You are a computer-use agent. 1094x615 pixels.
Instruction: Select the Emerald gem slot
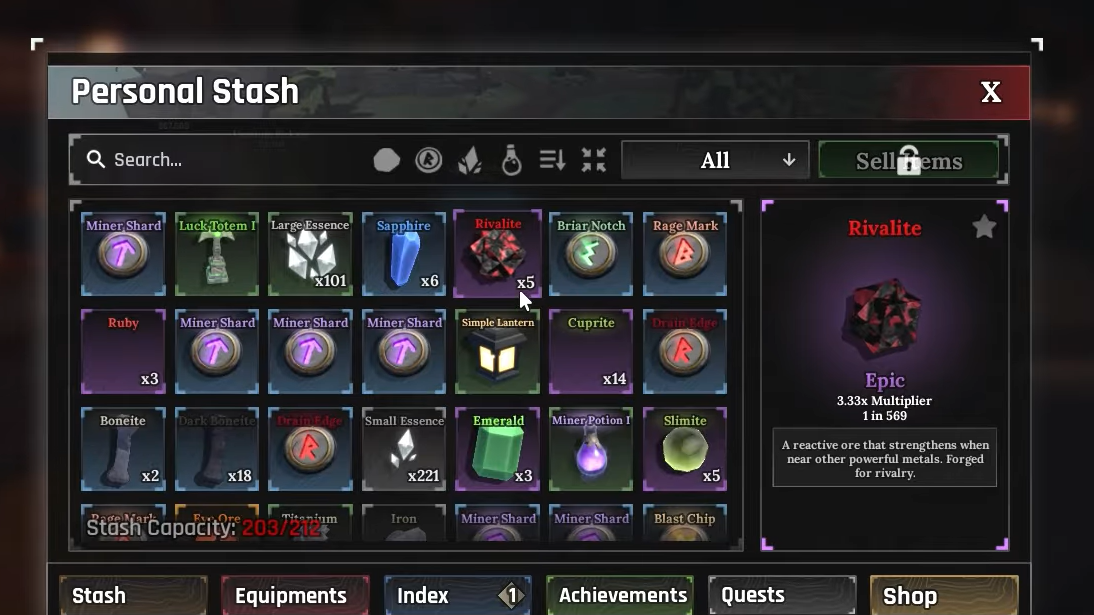click(497, 450)
